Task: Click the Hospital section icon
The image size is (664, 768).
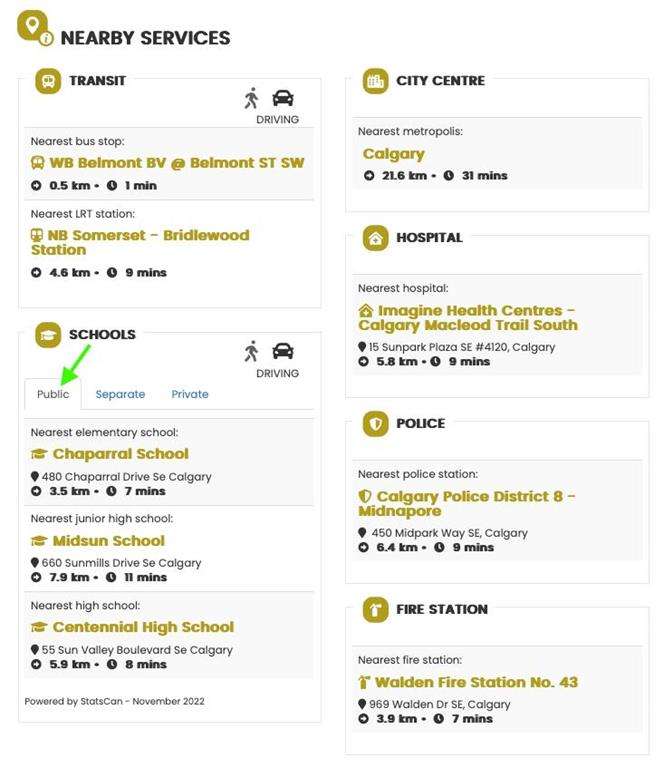Action: [x=375, y=238]
